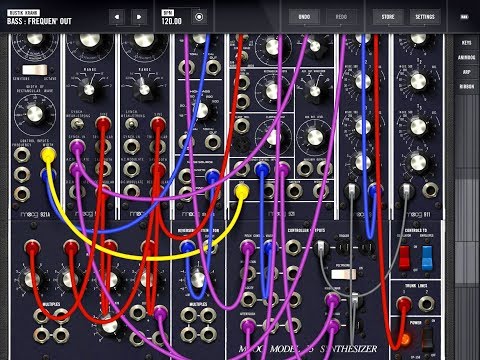Toggle the blue Controls To envelope switch
Image resolution: width=480 pixels, height=360 pixels.
427,257
